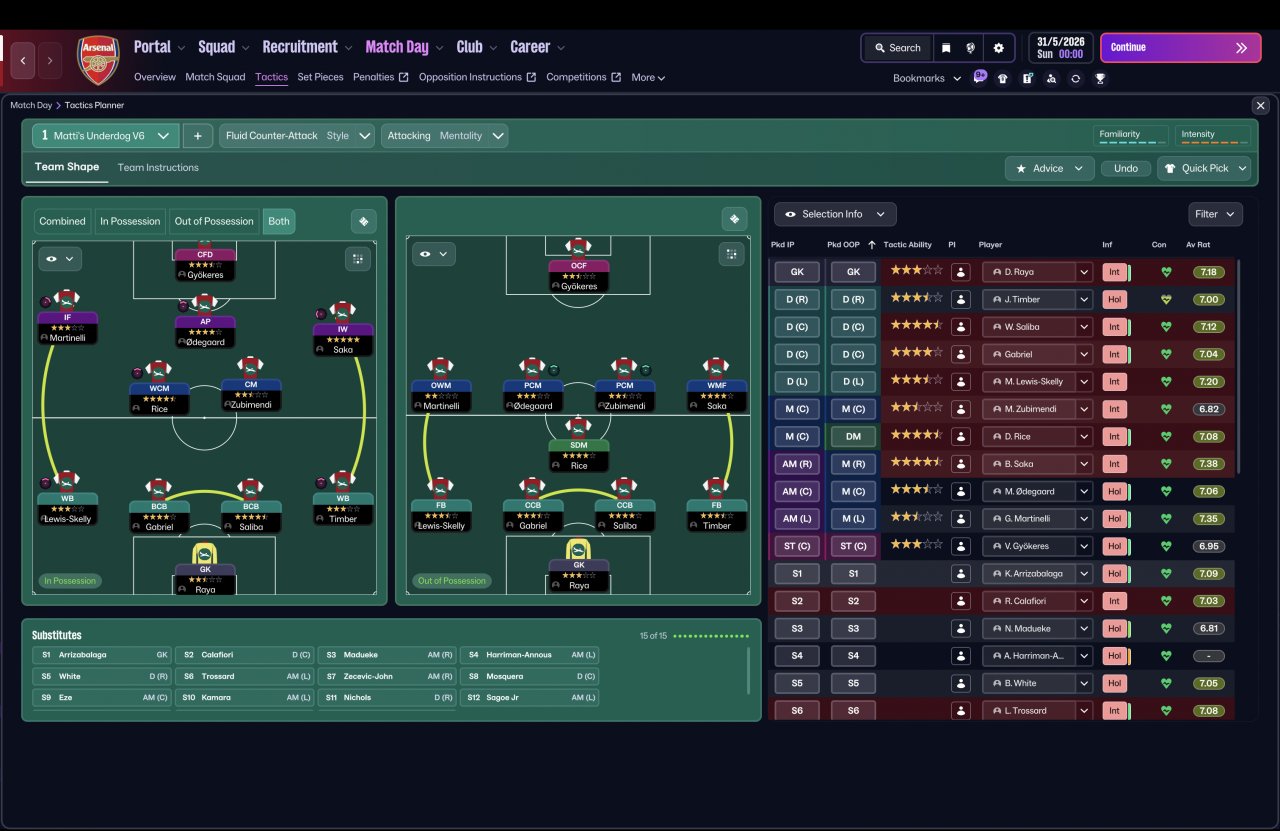Select Rice SDM shirt on Out of Possession pitch
The width and height of the screenshot is (1280, 831).
[x=578, y=427]
